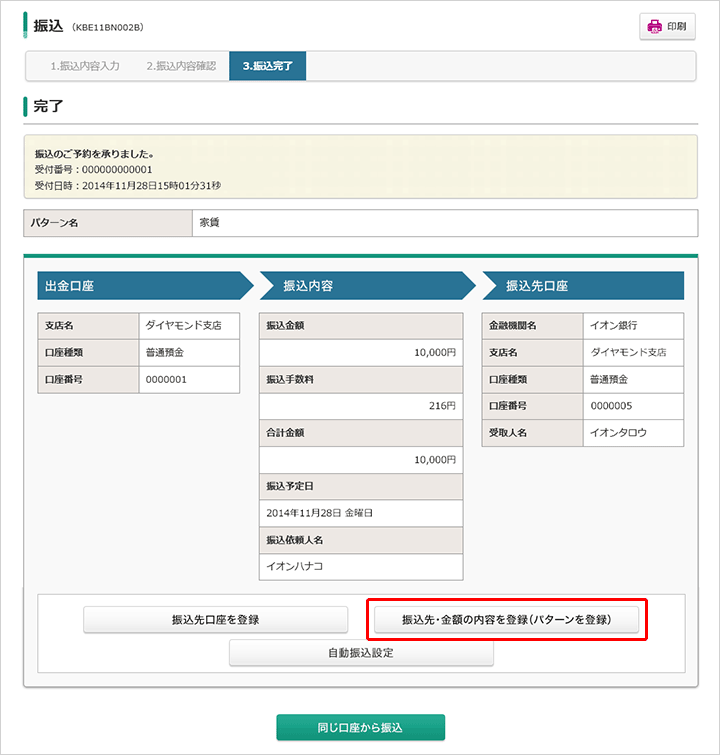Select the active 3.振込完了 tab
The width and height of the screenshot is (720, 755).
point(267,66)
